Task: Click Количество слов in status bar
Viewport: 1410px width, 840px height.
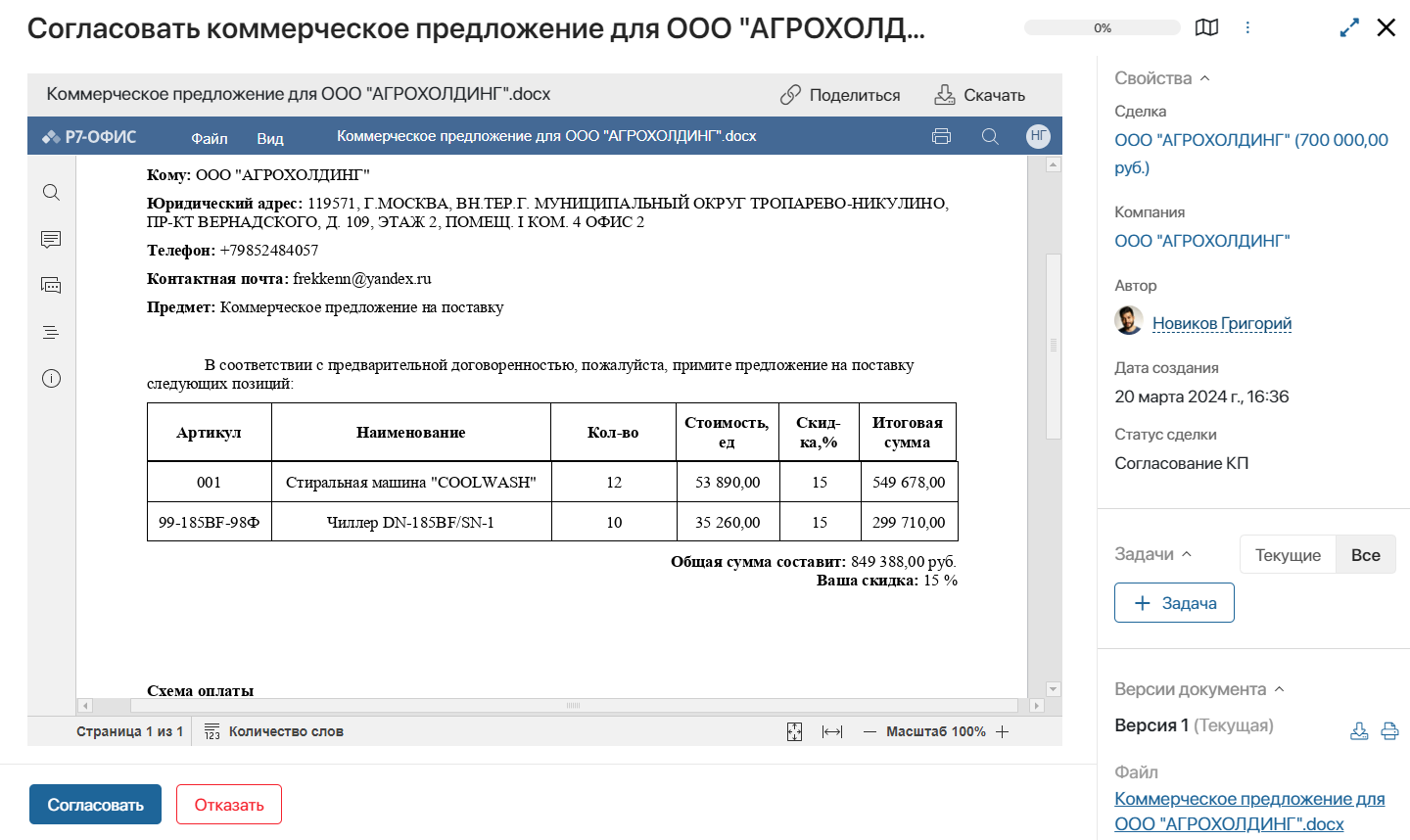Action: click(x=286, y=731)
